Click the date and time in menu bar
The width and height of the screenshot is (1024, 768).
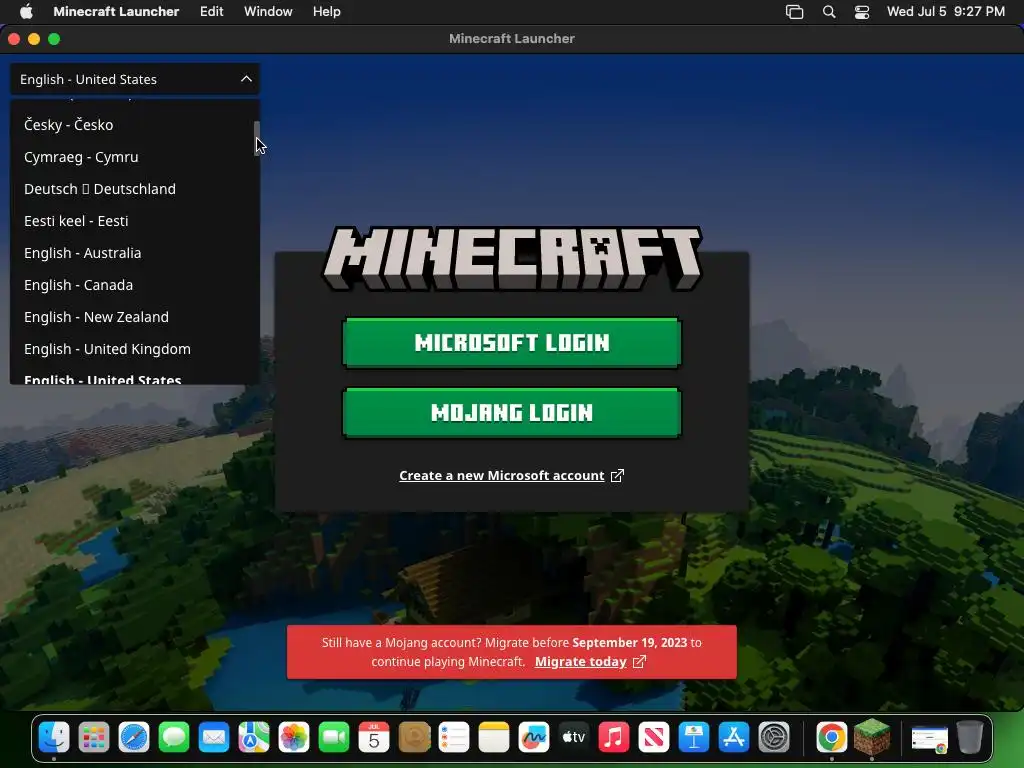click(x=946, y=11)
